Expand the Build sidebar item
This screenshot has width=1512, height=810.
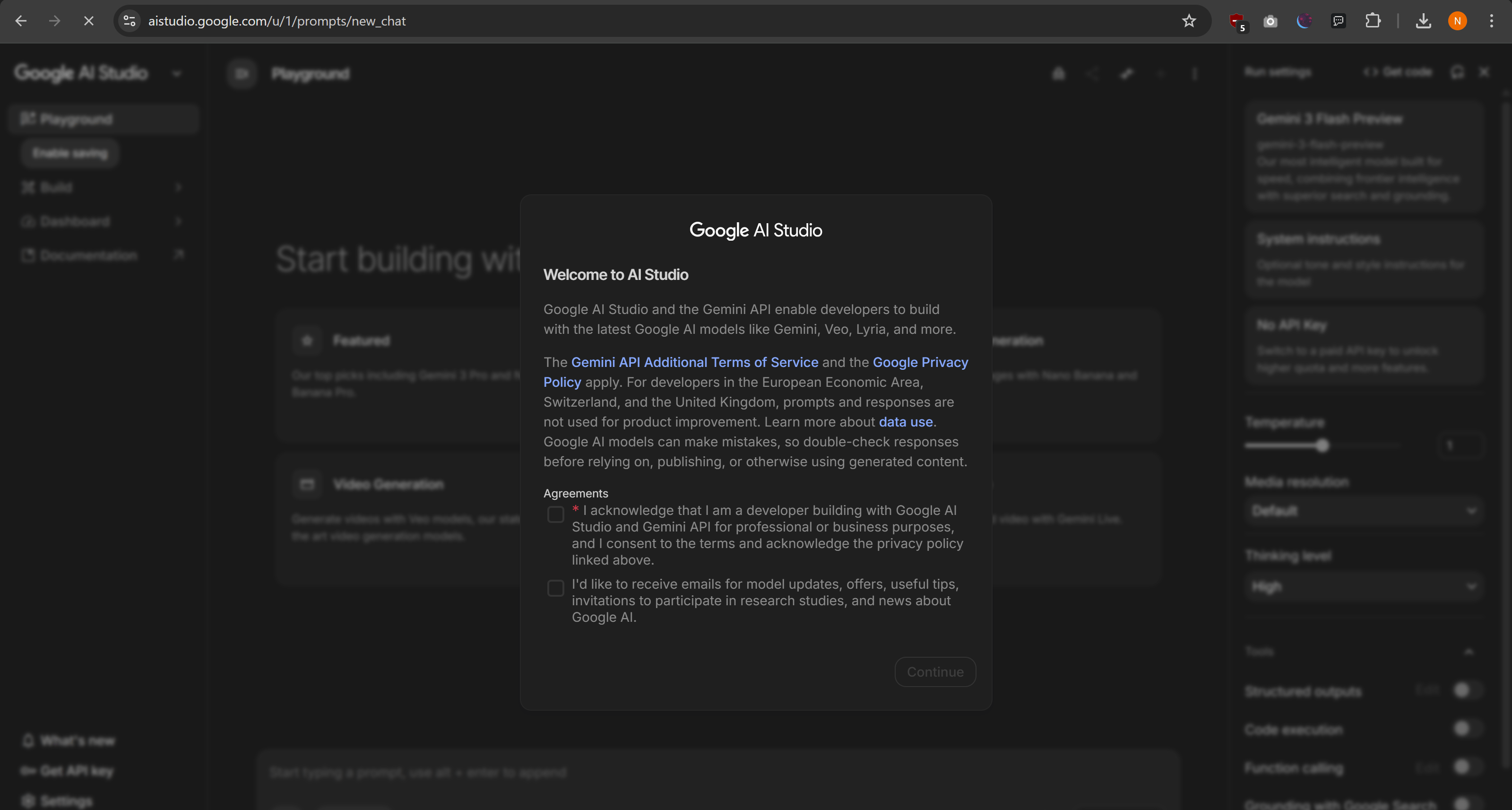(104, 187)
